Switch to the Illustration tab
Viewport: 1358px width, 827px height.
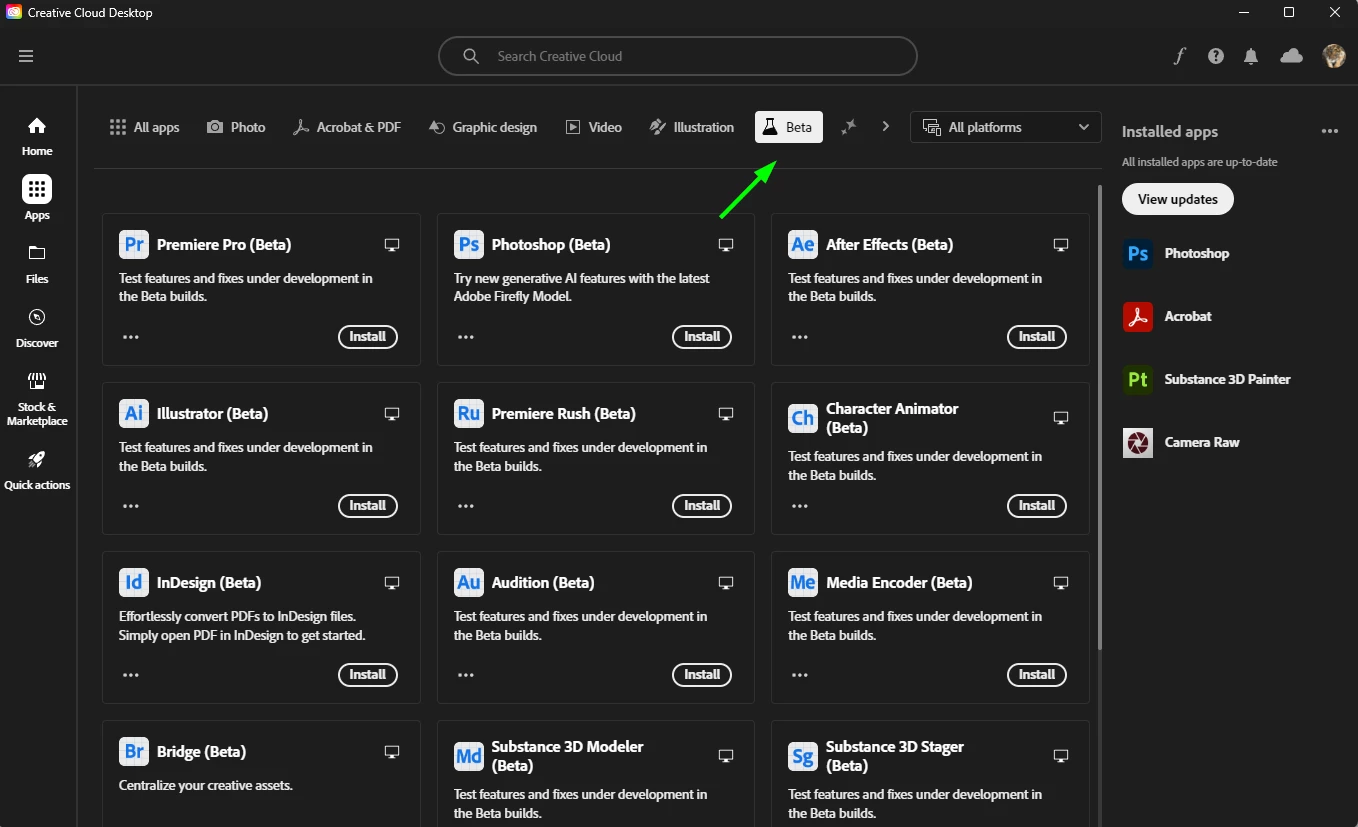(692, 127)
